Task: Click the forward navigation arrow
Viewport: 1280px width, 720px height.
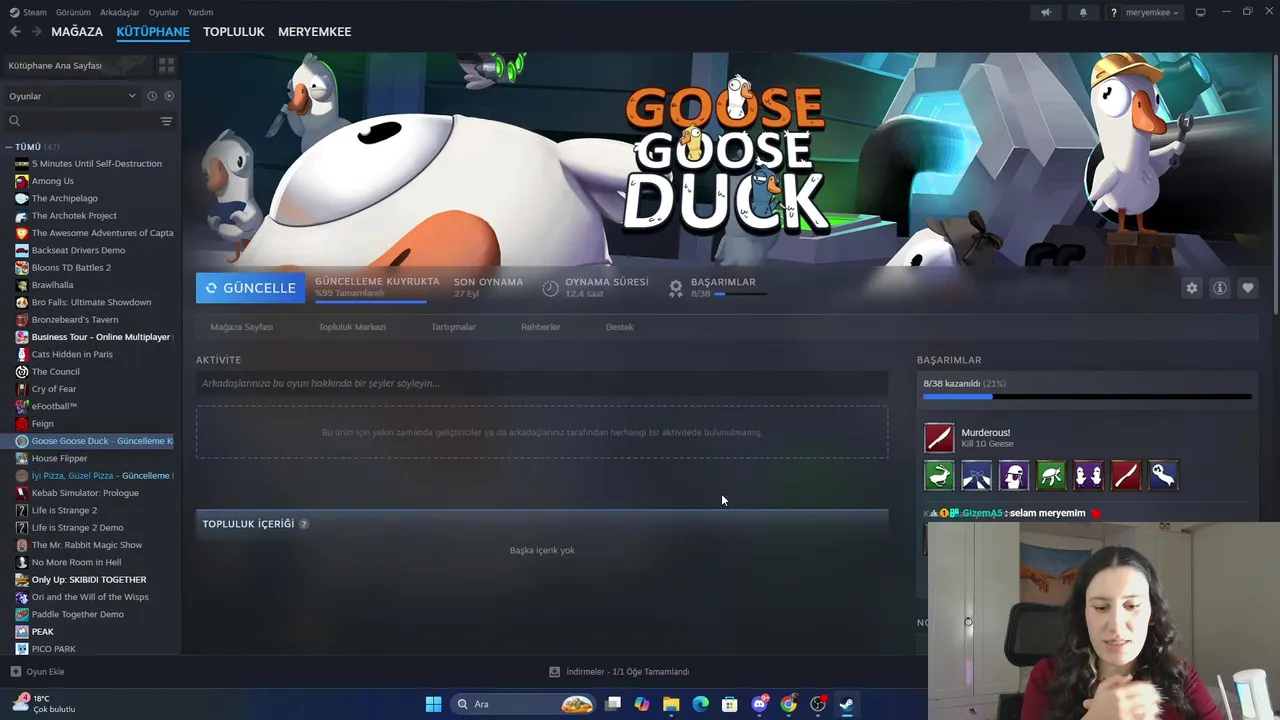Action: tap(36, 32)
